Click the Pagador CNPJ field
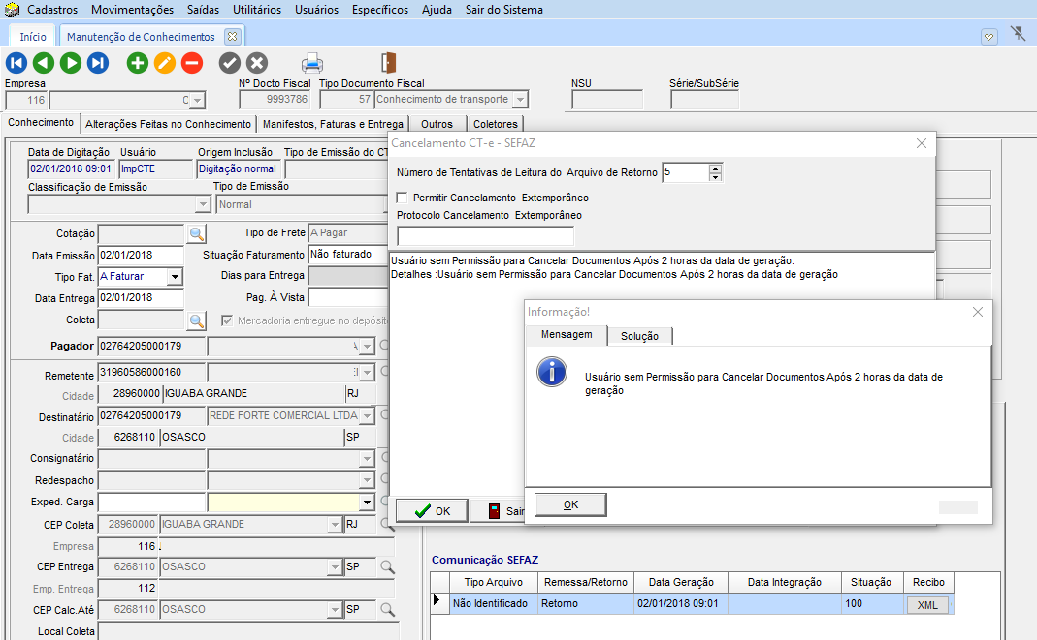 click(x=151, y=346)
